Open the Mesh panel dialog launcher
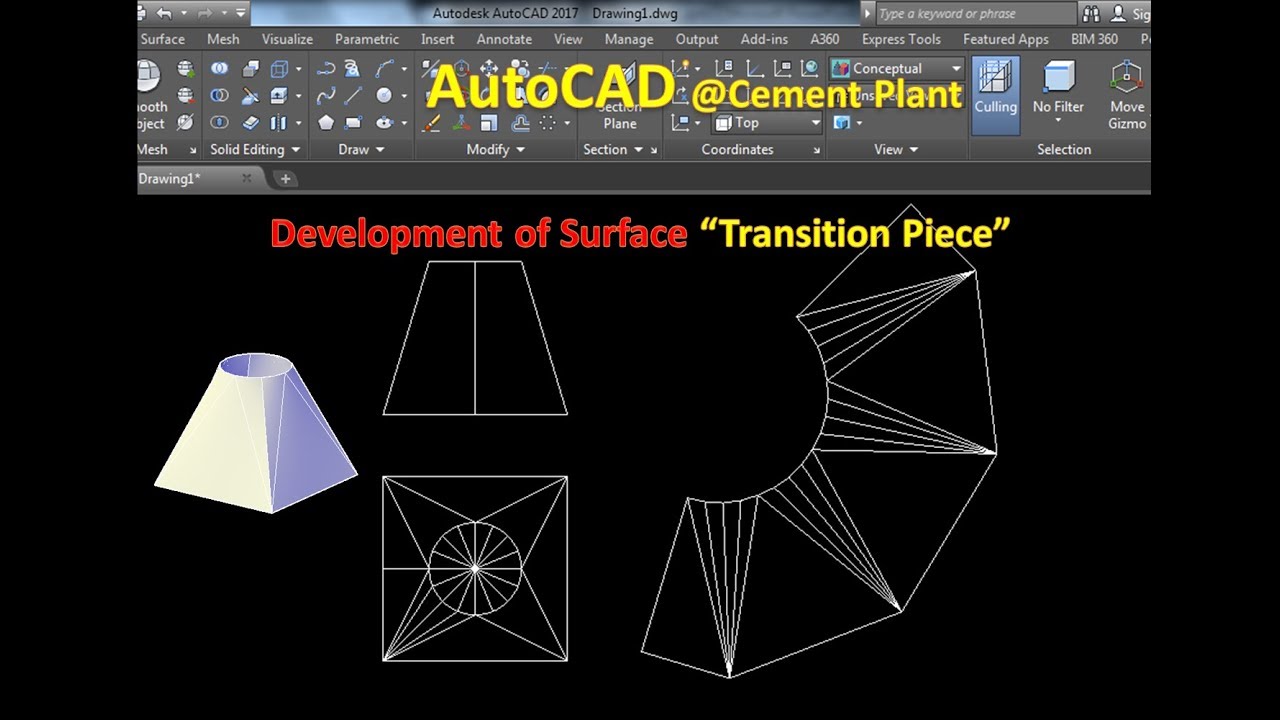 pyautogui.click(x=194, y=150)
